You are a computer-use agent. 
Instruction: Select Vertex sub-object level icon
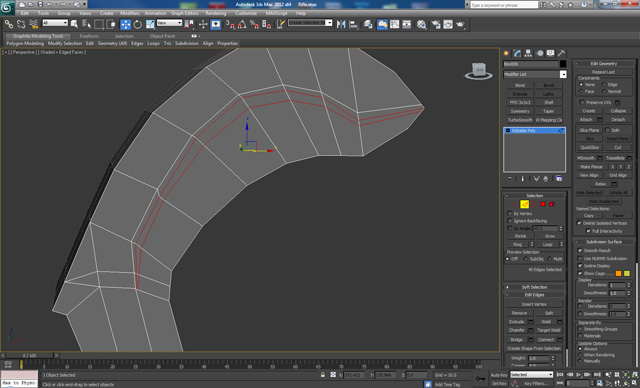[x=515, y=204]
